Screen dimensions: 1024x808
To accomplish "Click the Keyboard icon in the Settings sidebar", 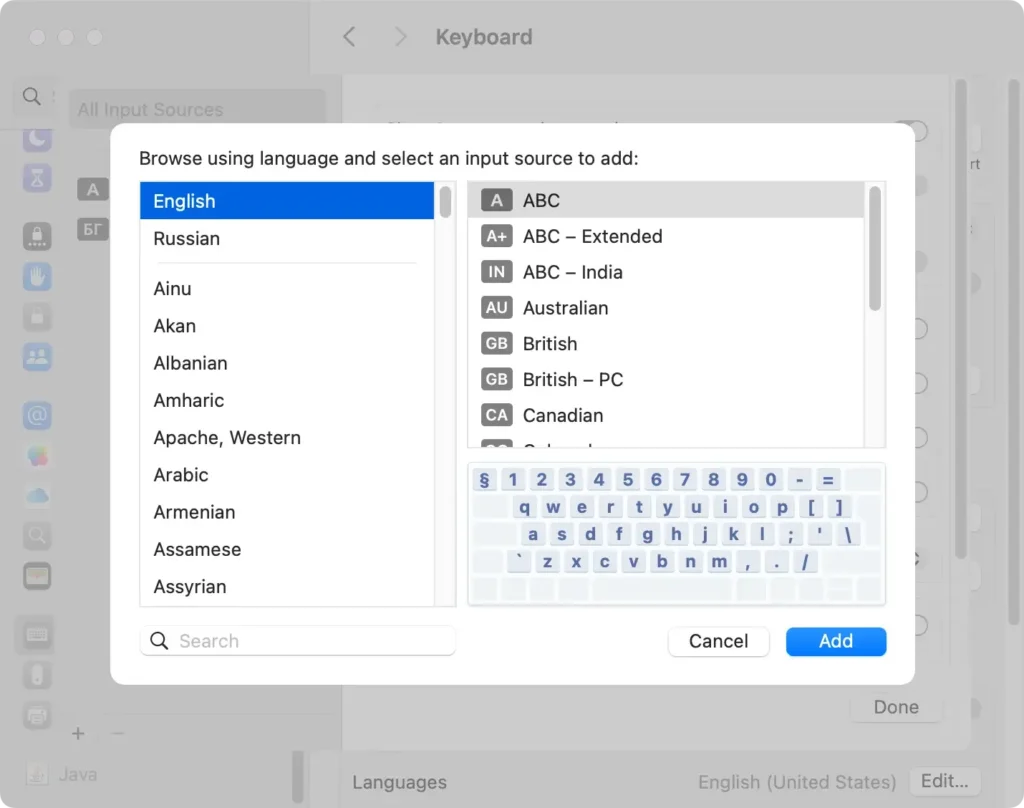I will 36,634.
